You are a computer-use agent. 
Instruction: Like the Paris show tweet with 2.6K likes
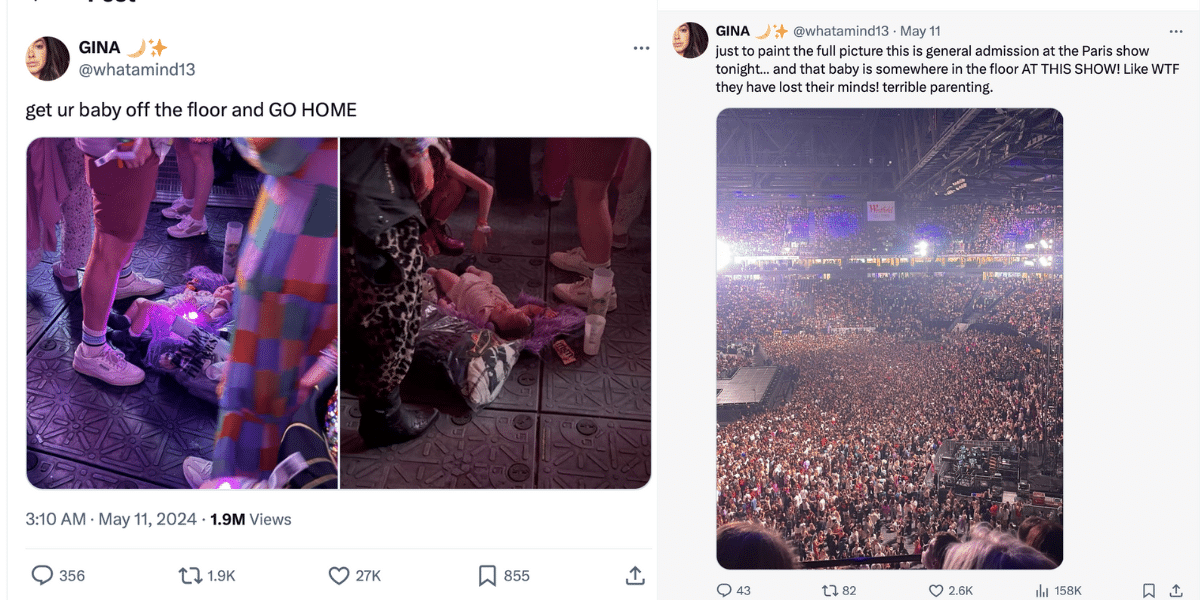click(937, 590)
